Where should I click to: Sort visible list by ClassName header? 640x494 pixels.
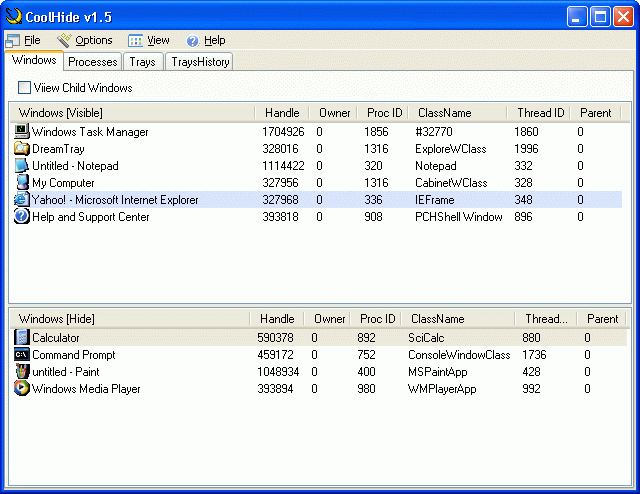coord(458,113)
